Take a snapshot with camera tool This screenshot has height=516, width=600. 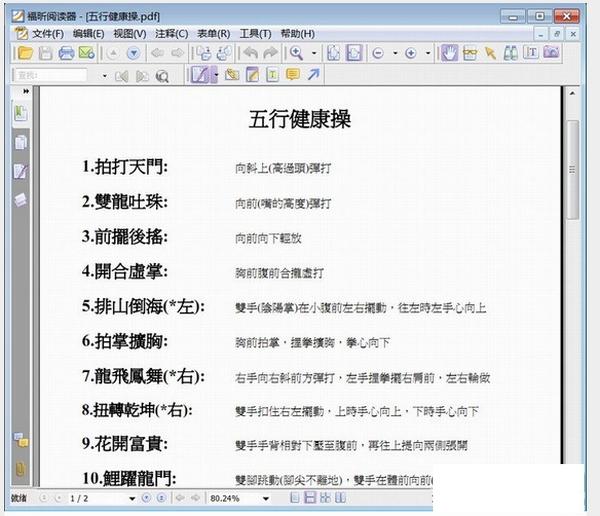(x=551, y=52)
